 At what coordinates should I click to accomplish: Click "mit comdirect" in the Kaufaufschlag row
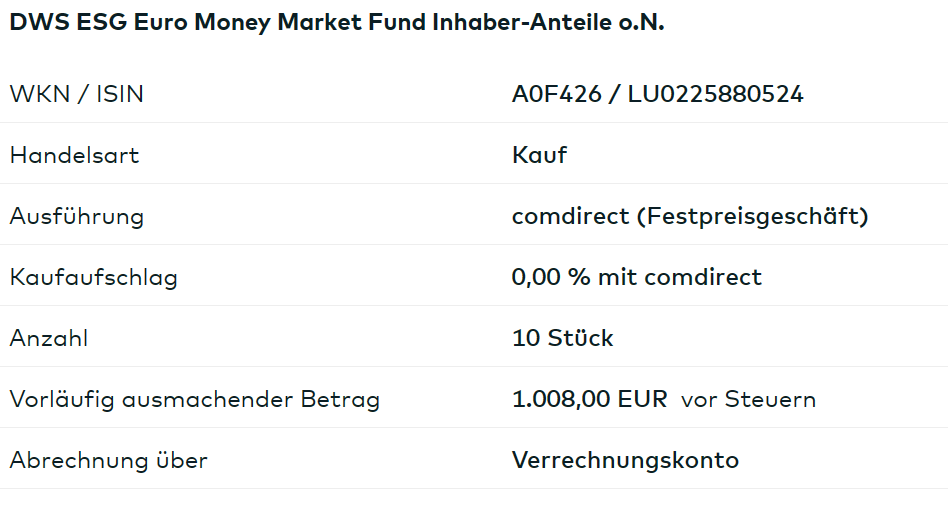coord(680,277)
